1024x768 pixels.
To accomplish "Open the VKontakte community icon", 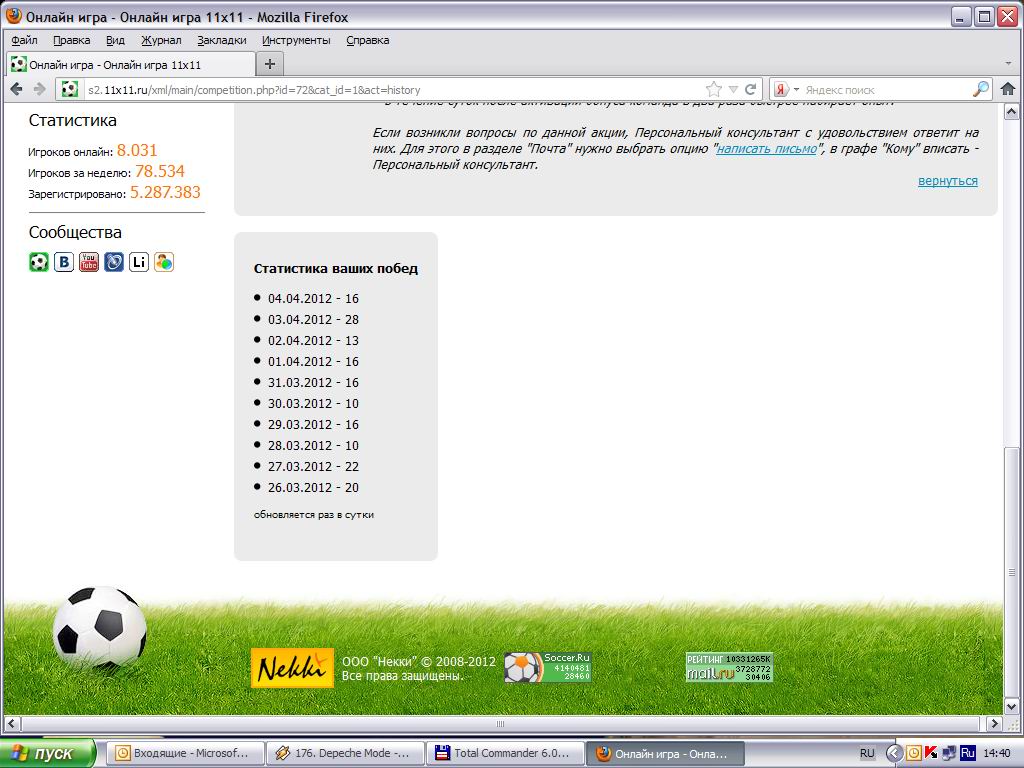I will click(64, 262).
